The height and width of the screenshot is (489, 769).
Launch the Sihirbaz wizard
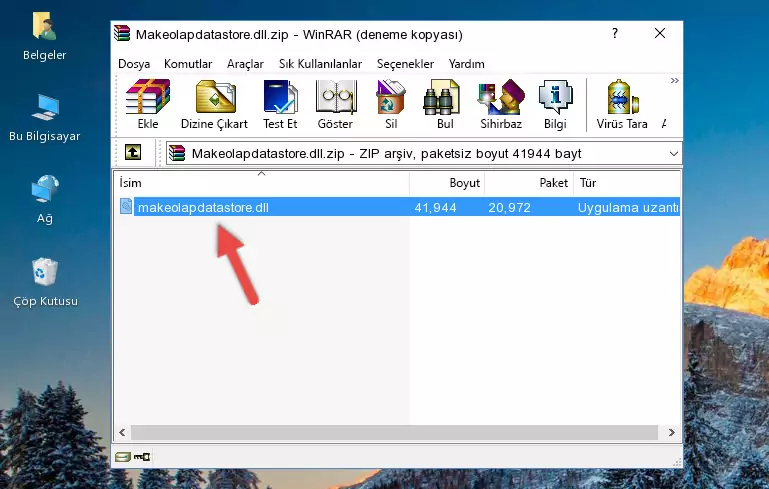[x=501, y=104]
